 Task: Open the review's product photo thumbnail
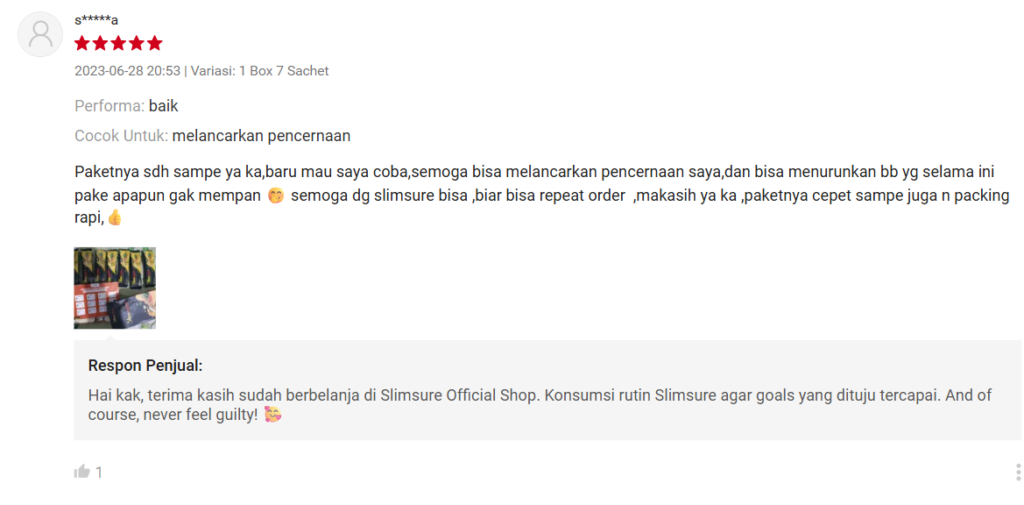(115, 288)
